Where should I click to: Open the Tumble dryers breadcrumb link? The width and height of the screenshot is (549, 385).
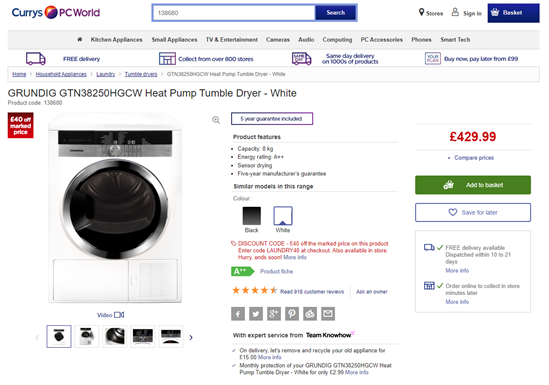pos(141,74)
